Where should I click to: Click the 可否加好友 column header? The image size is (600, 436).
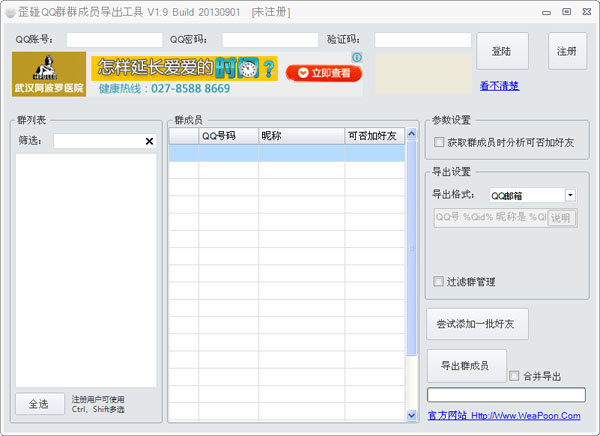(375, 136)
